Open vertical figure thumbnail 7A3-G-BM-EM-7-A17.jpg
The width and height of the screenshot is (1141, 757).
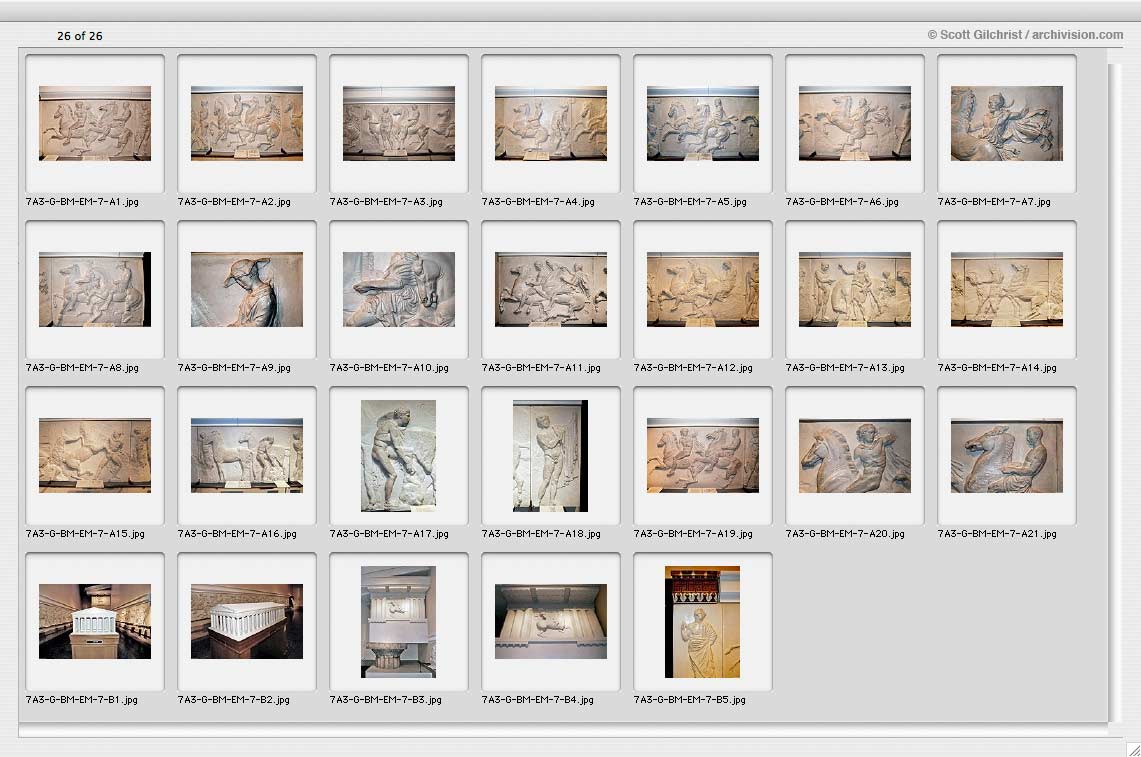[399, 456]
